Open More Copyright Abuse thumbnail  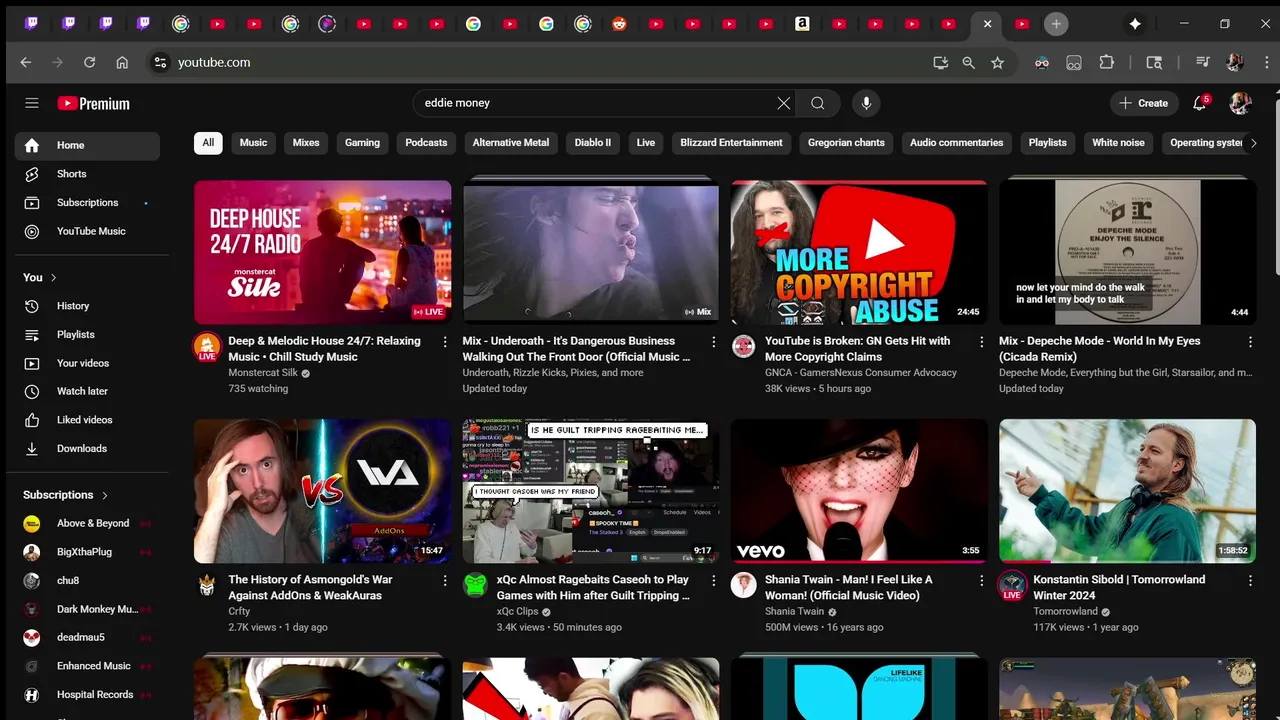tap(859, 252)
